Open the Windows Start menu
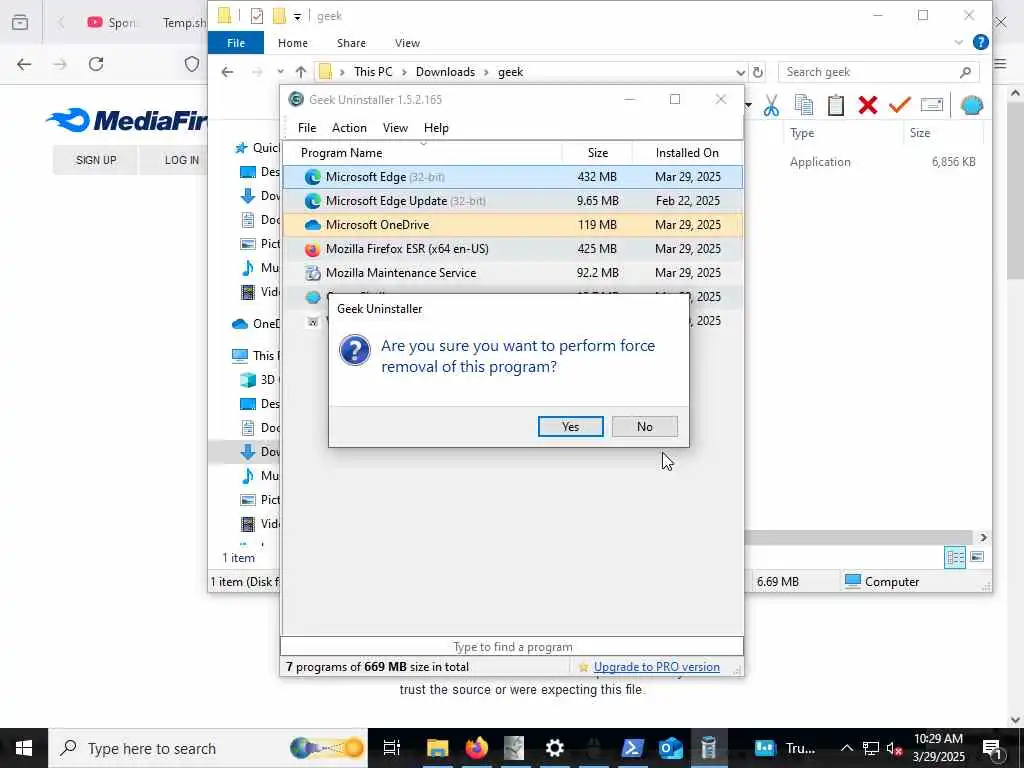Screen dimensions: 1024x768 point(24,748)
